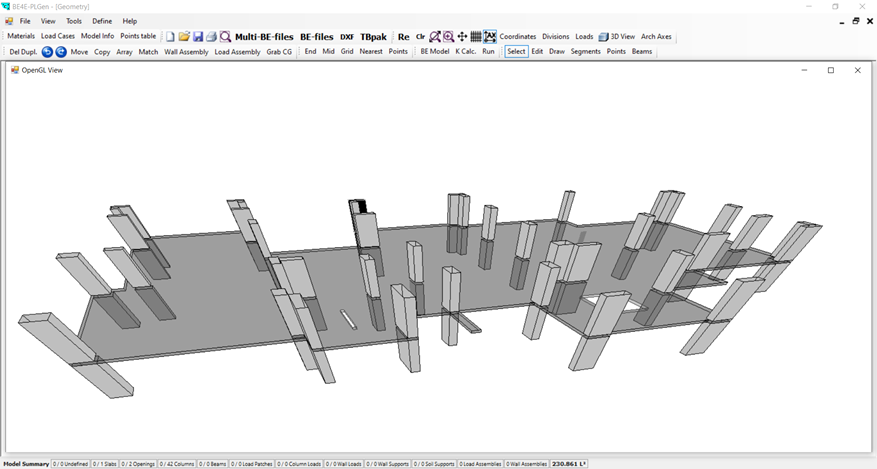Click '0 / 2 Openings' in the status bar

[138, 464]
